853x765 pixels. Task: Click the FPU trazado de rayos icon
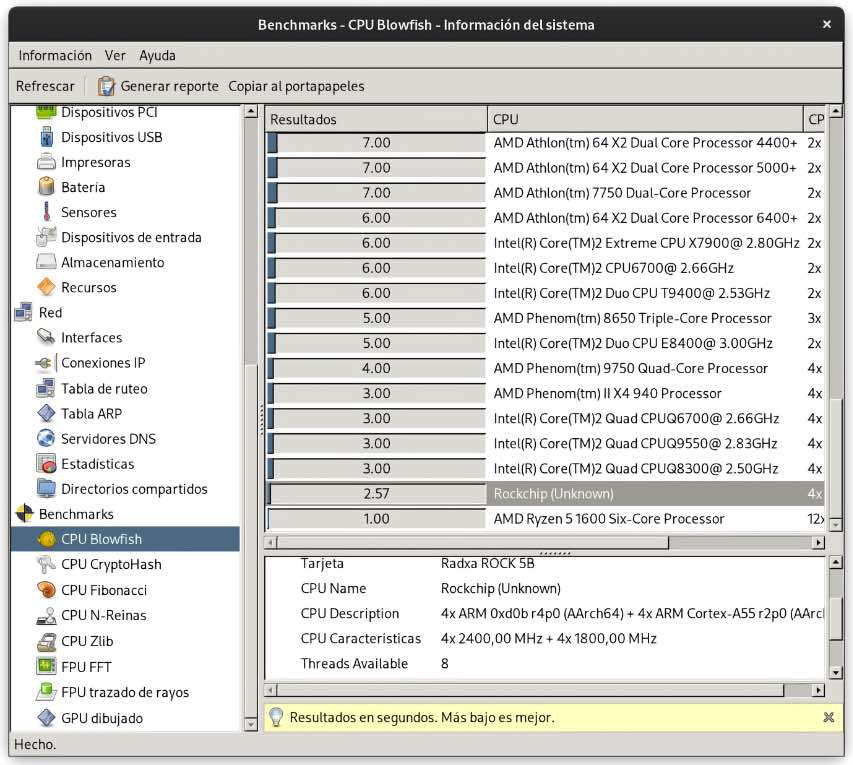[46, 692]
